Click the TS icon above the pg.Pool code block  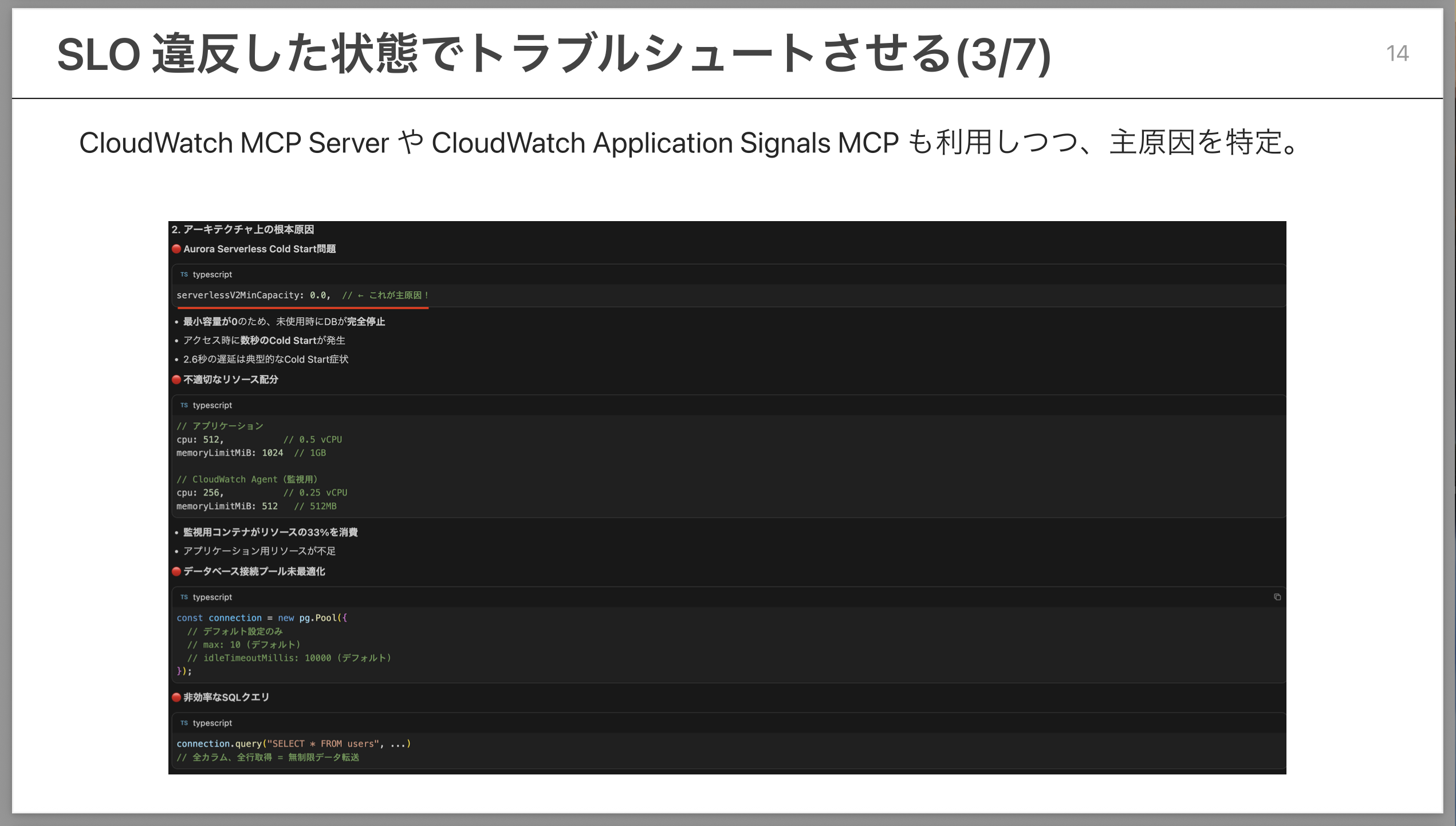pyautogui.click(x=184, y=597)
